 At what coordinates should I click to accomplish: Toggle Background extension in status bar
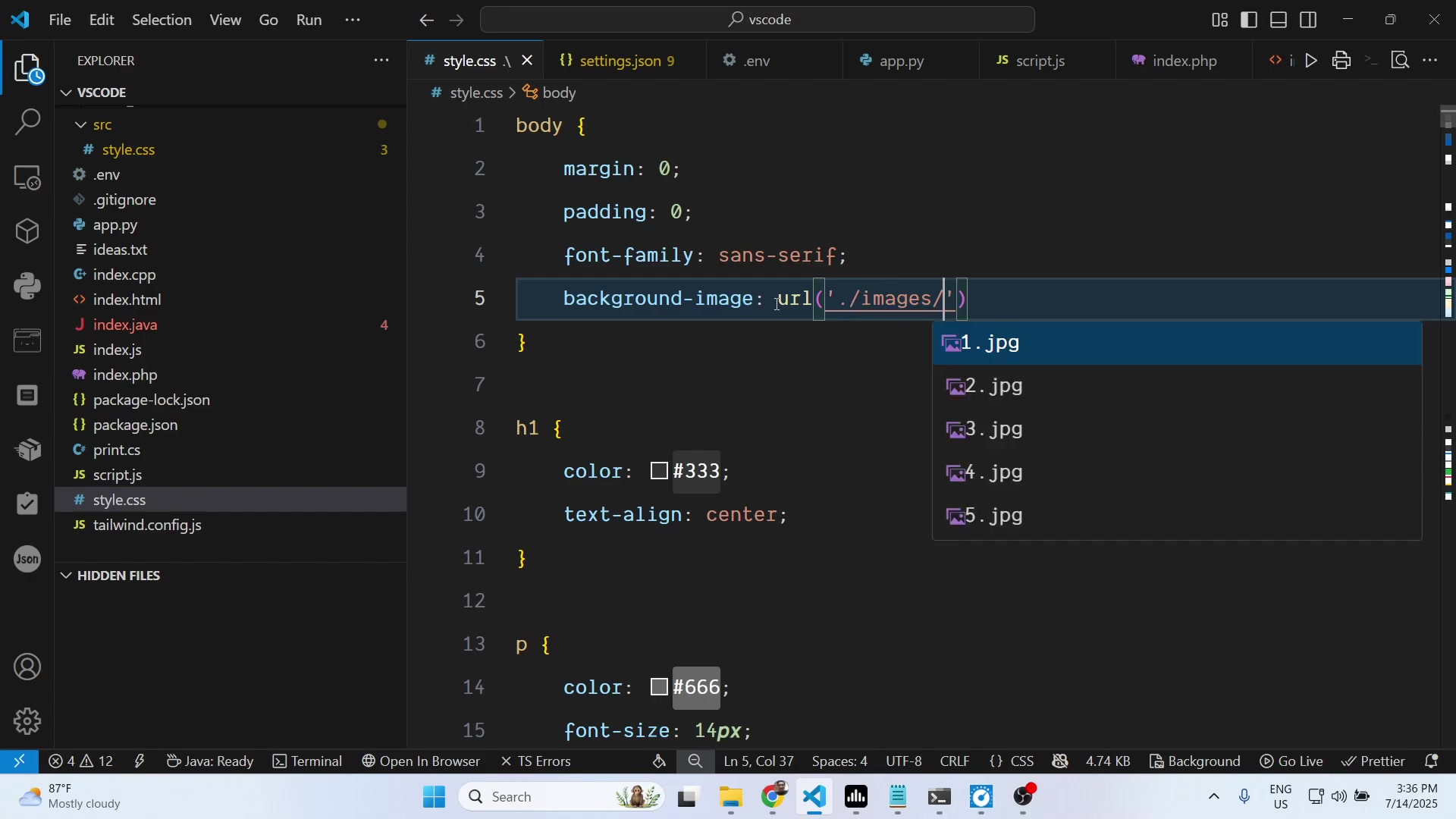tap(1196, 761)
